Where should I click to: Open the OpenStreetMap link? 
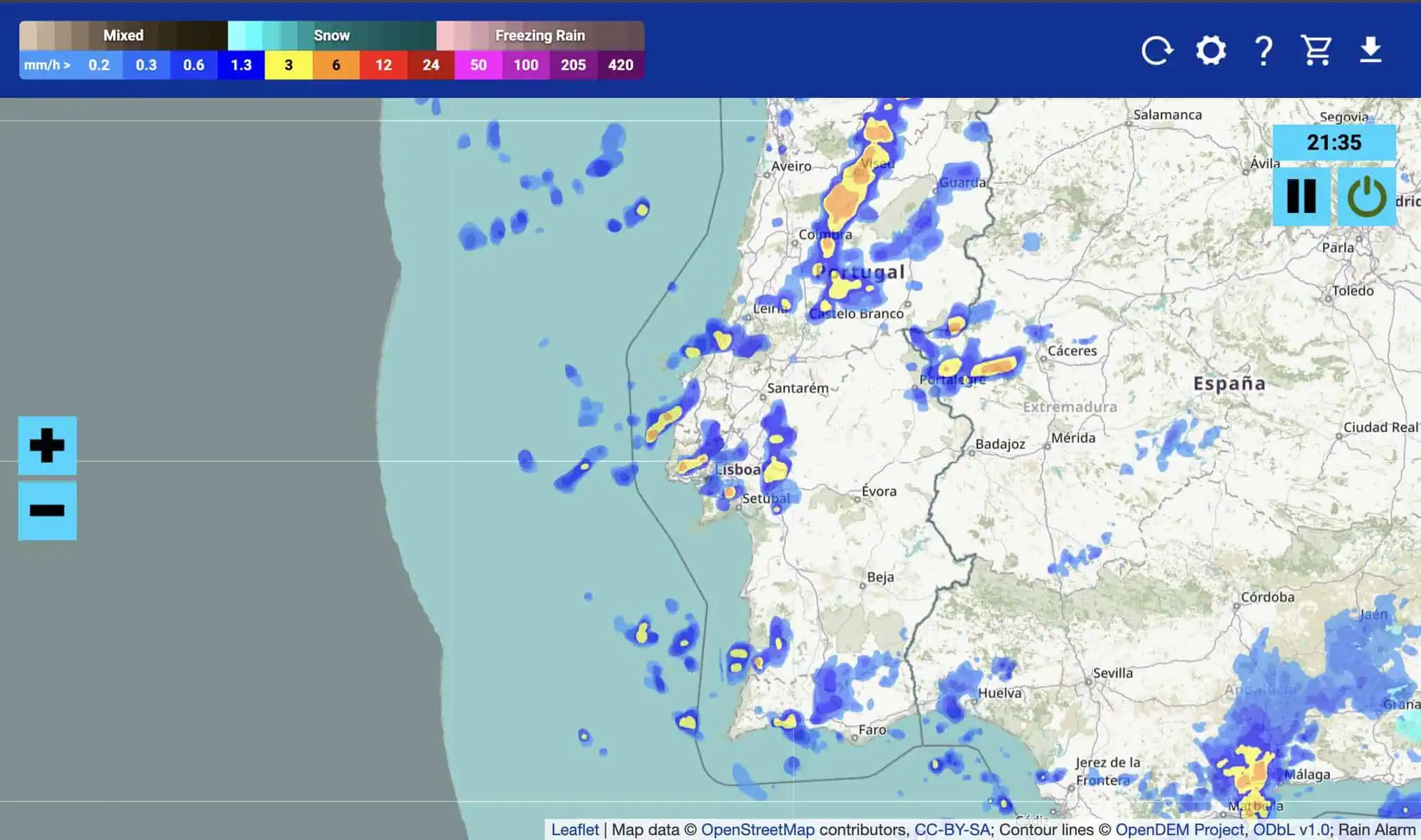tap(758, 829)
